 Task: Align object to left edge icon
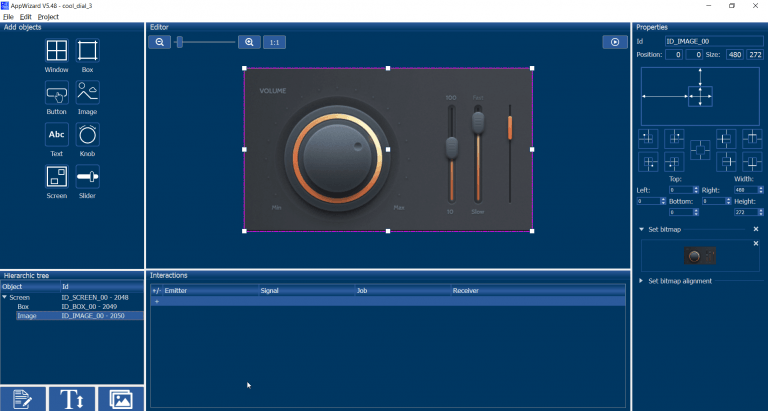(726, 139)
